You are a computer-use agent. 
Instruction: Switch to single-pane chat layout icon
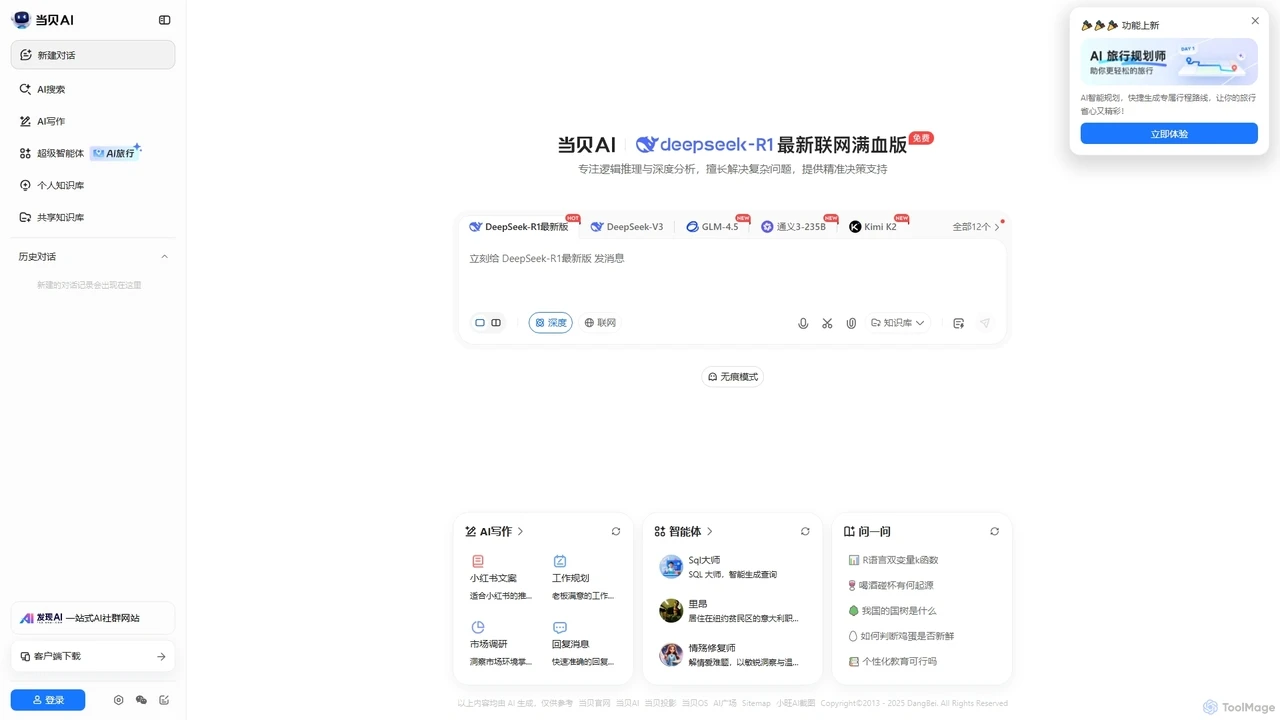pos(480,323)
